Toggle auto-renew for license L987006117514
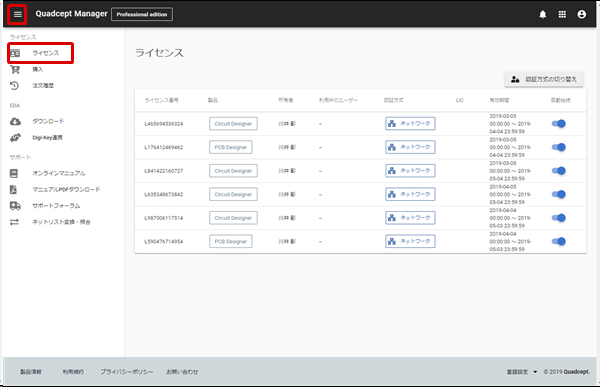This screenshot has width=600, height=387. pos(559,218)
